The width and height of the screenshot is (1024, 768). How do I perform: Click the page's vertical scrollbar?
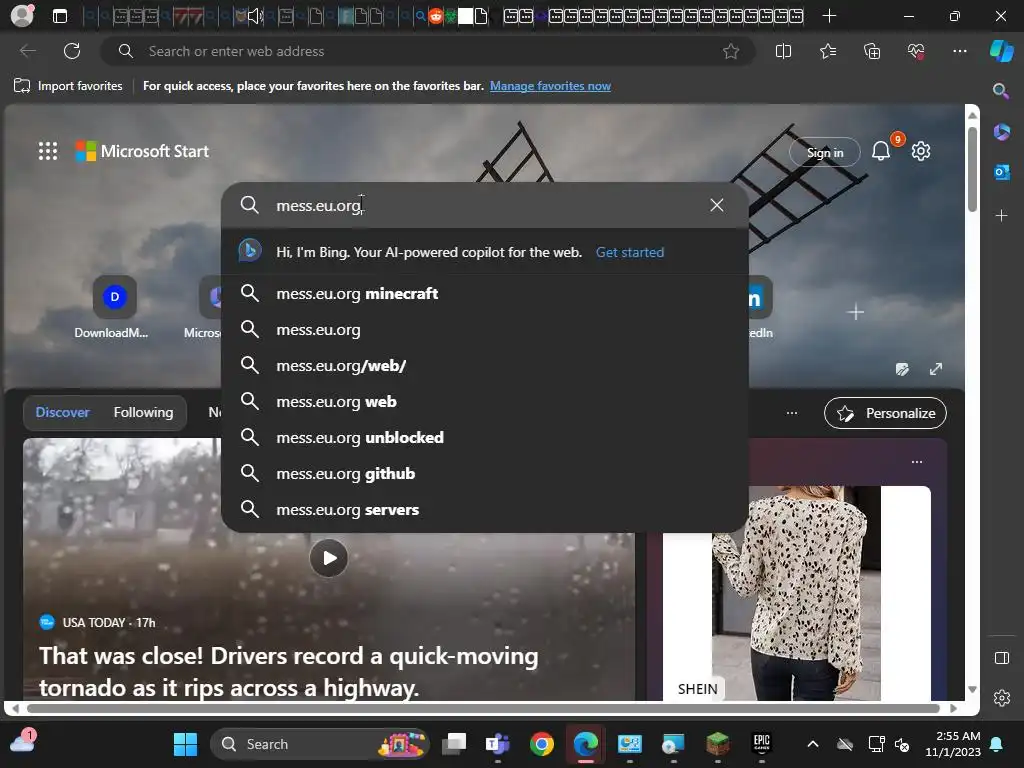[x=972, y=168]
